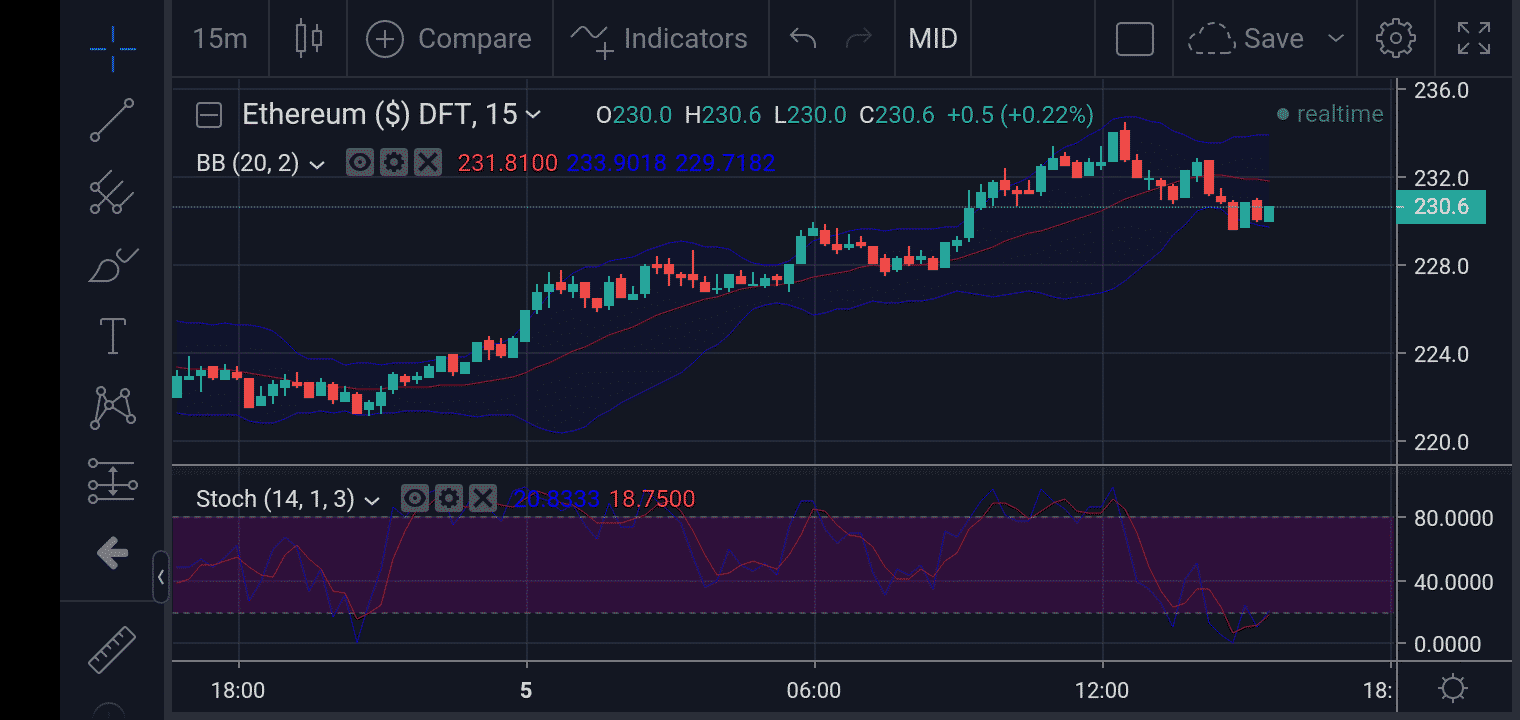Open the Save dropdown arrow

click(x=1336, y=39)
